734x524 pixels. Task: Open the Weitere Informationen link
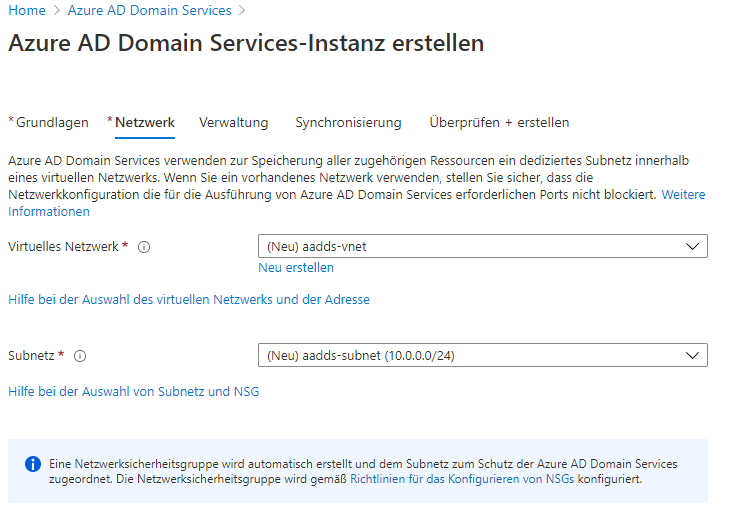coord(683,195)
